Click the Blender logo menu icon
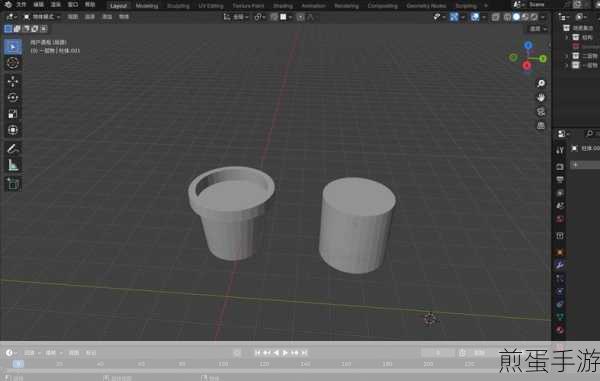The image size is (600, 381). click(x=8, y=5)
